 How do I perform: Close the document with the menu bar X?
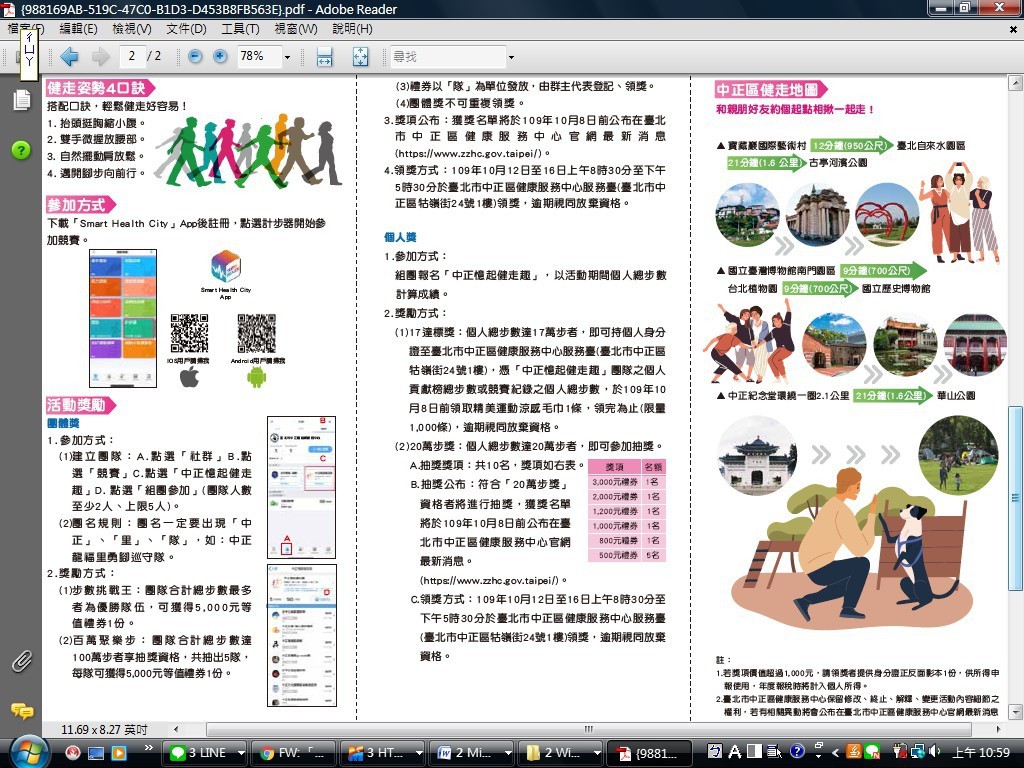[x=1013, y=29]
